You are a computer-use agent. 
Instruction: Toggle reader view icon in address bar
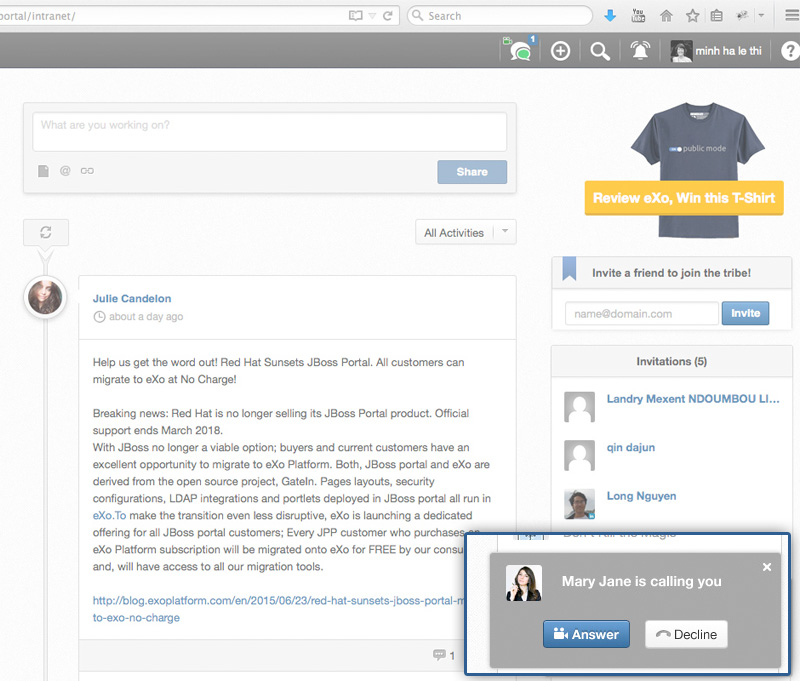356,16
